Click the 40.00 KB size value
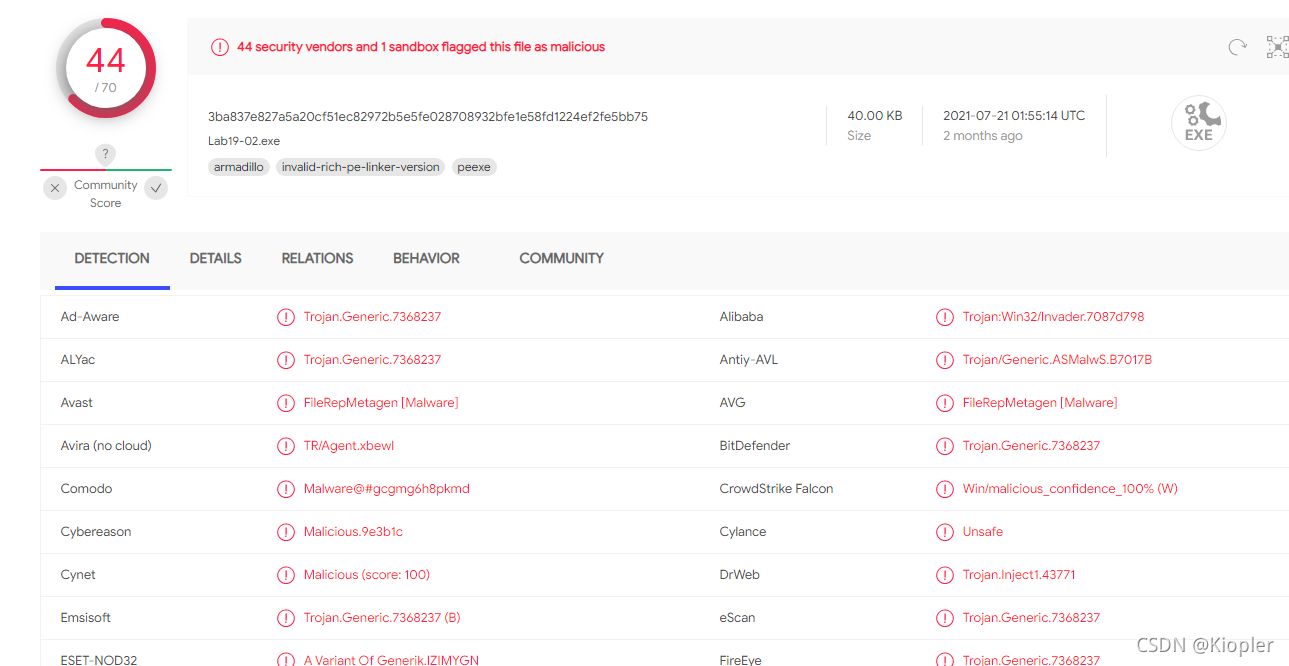1289x666 pixels. (875, 116)
